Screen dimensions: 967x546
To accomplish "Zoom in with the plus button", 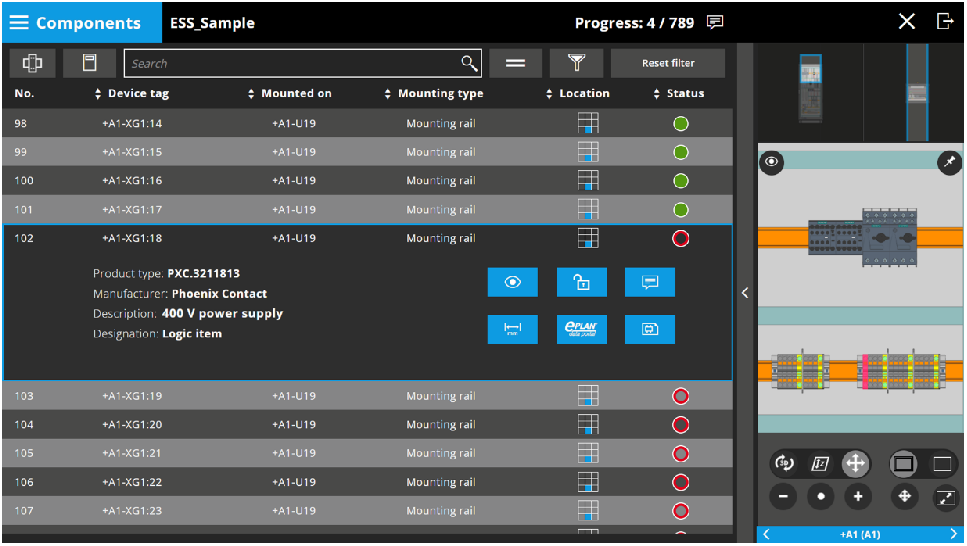I will coord(856,496).
